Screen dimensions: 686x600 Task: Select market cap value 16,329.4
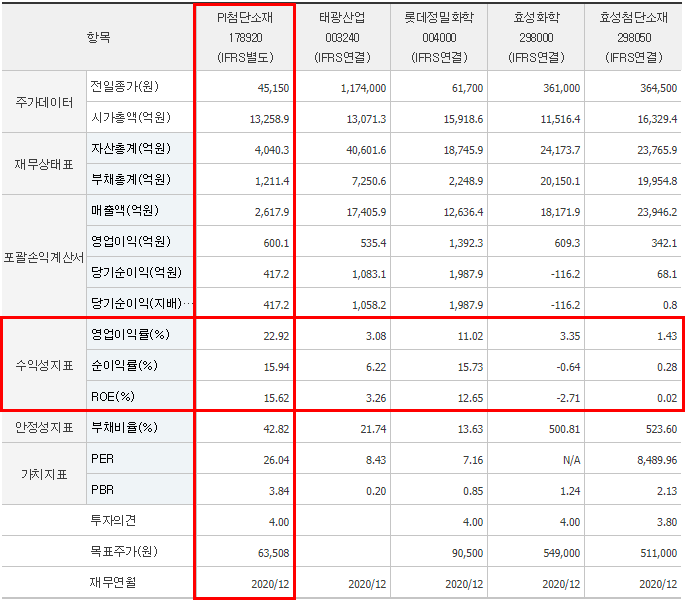point(657,119)
